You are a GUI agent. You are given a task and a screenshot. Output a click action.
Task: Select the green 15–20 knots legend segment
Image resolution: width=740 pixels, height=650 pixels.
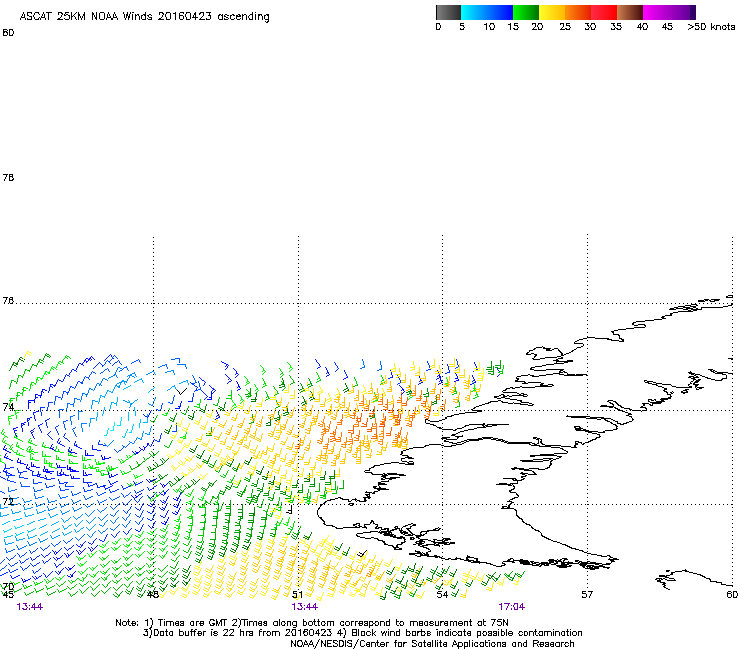[x=526, y=12]
